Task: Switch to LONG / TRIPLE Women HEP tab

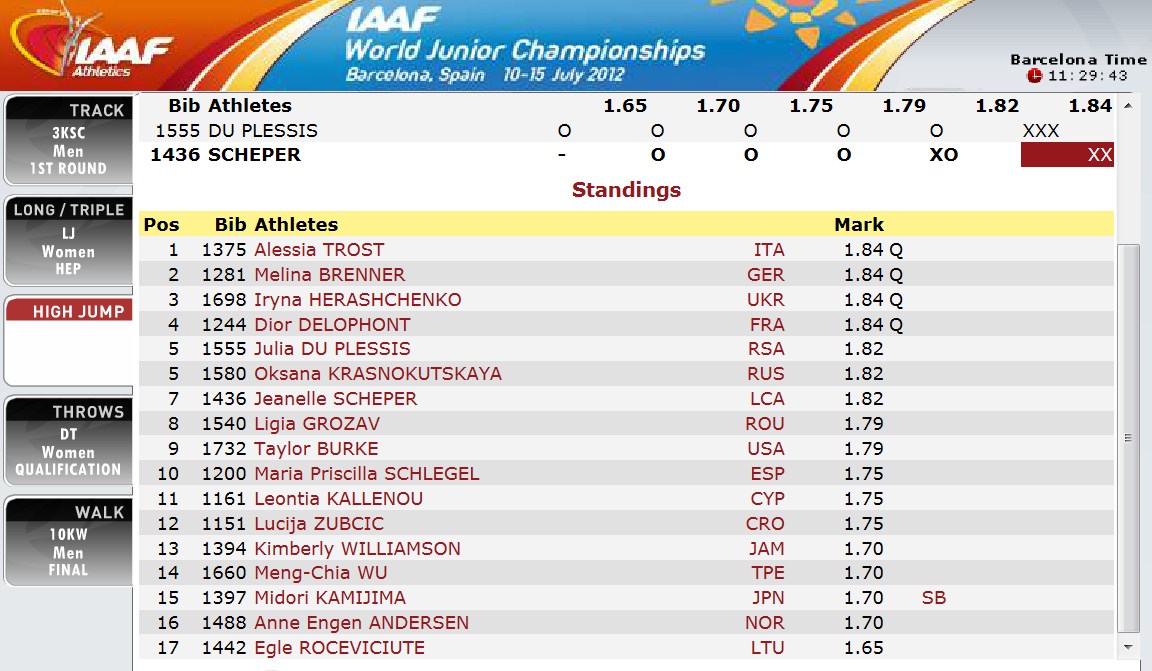Action: click(68, 240)
